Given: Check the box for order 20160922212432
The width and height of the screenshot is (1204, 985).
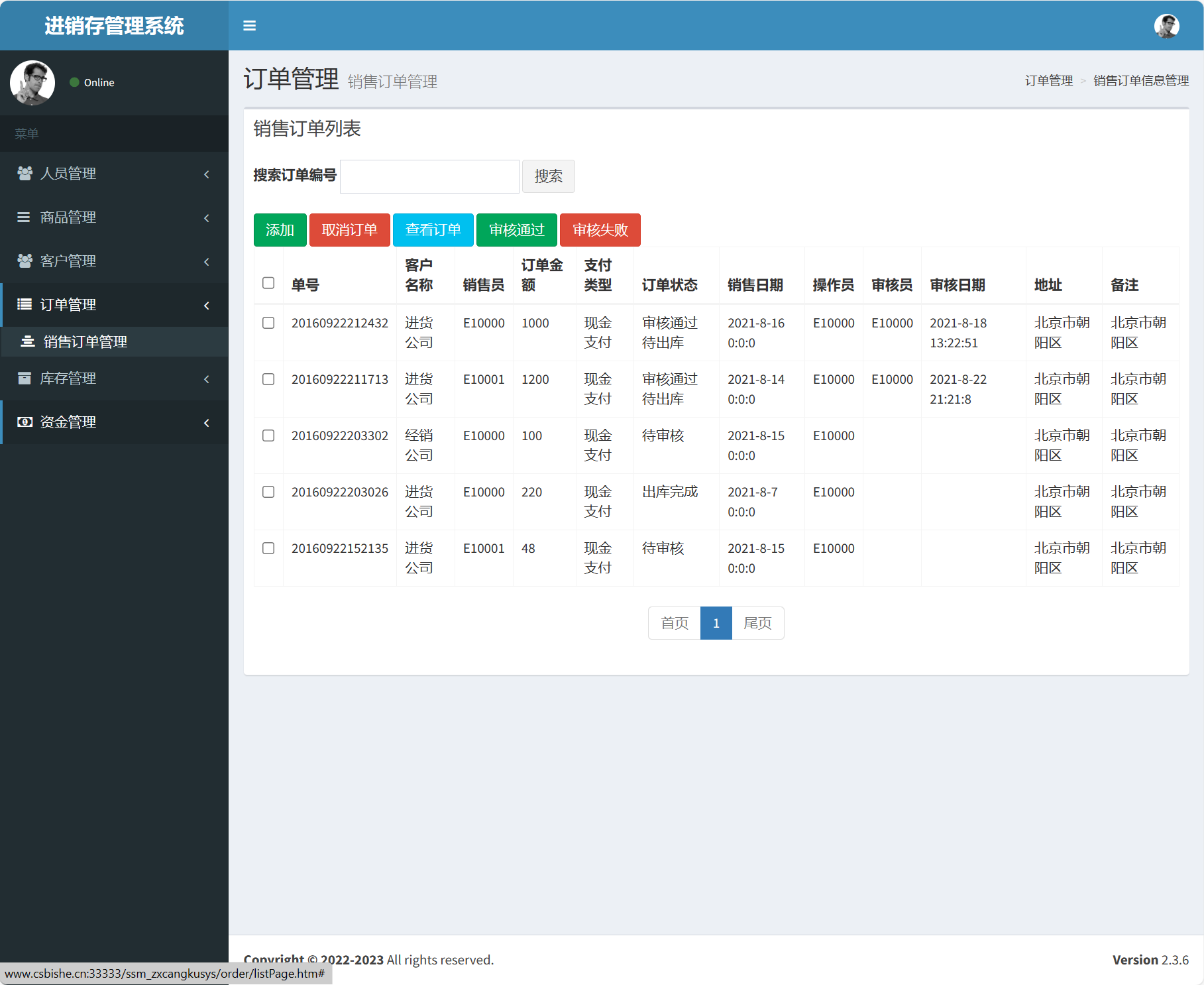Looking at the screenshot, I should click(268, 323).
